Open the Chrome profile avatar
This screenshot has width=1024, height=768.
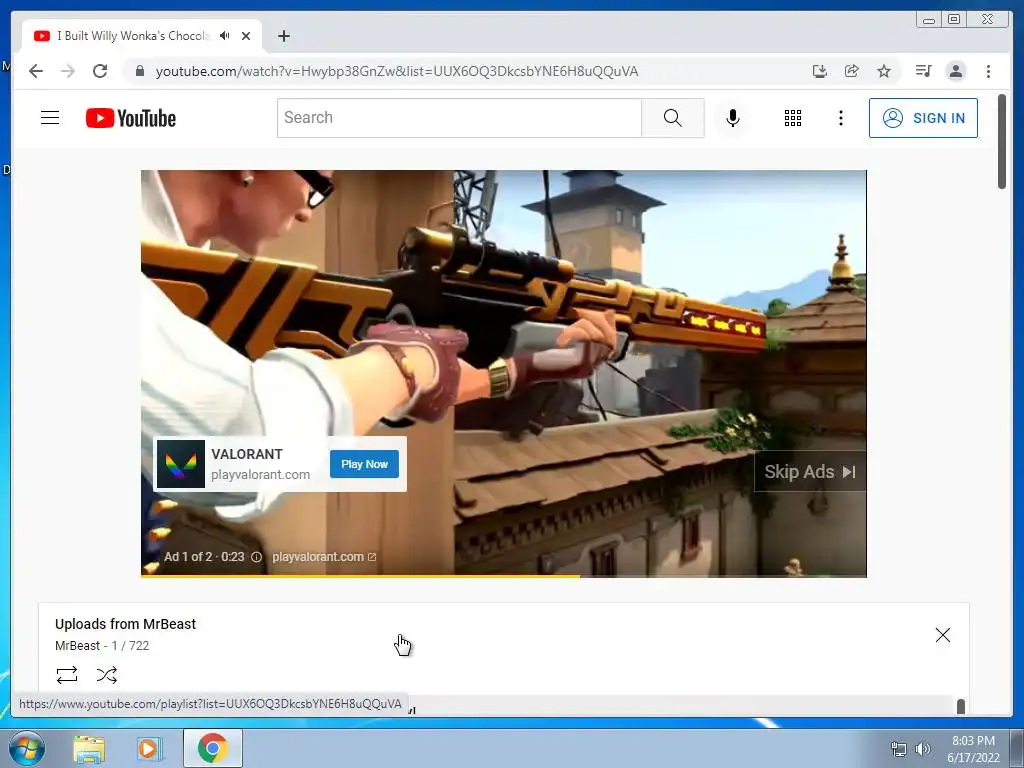click(955, 71)
